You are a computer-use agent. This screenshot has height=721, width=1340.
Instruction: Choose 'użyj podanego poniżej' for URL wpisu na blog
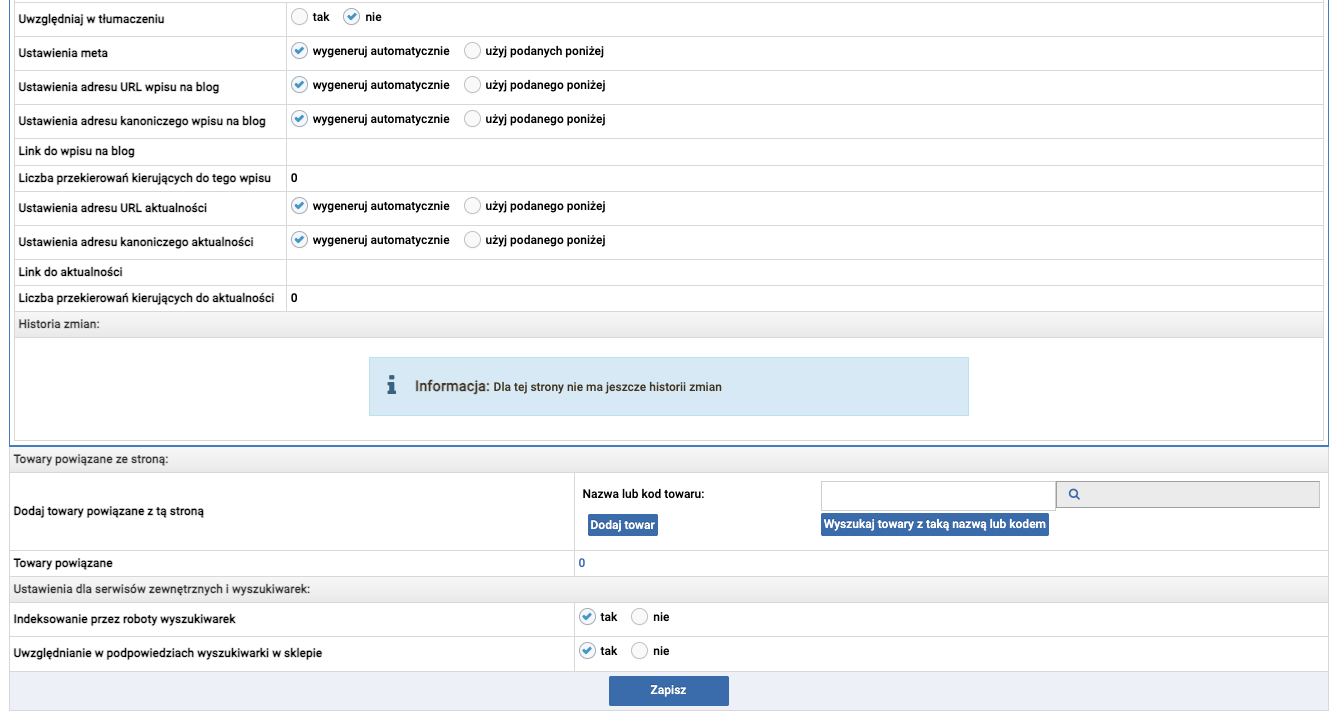coord(473,85)
